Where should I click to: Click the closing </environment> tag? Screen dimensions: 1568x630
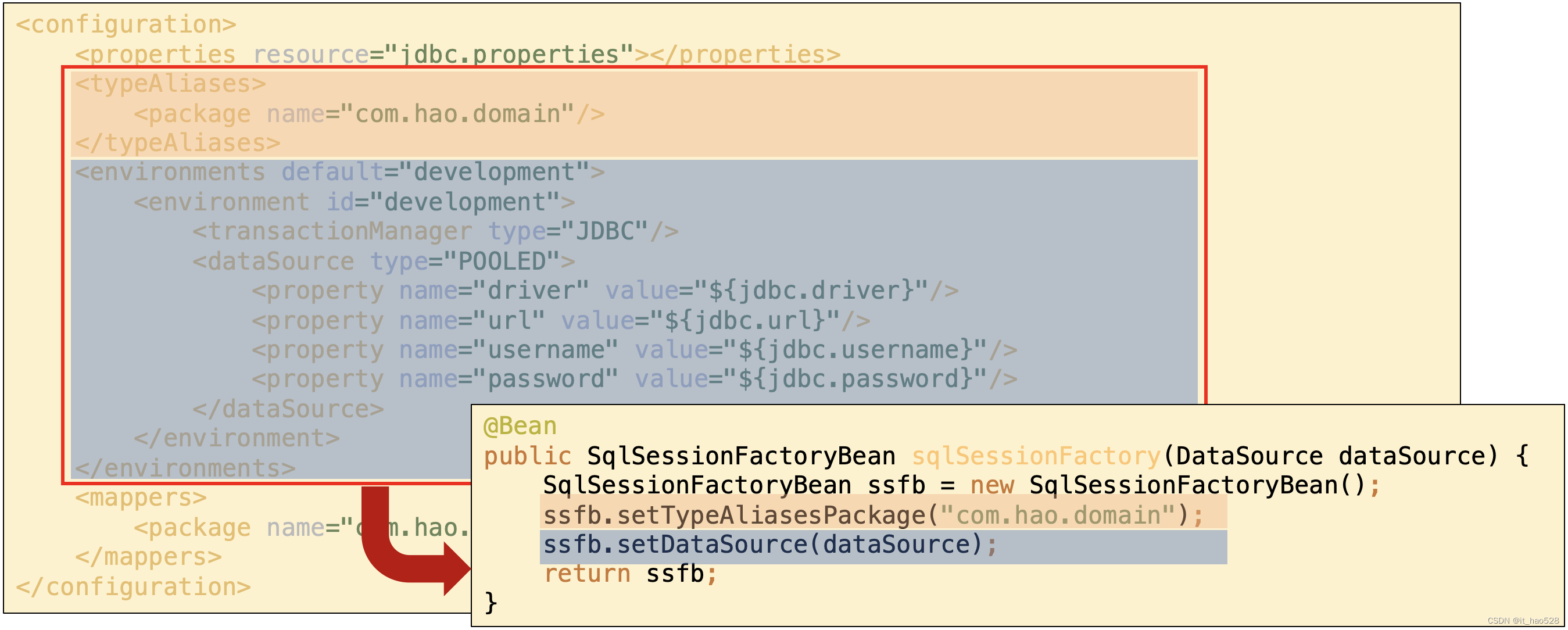point(237,438)
